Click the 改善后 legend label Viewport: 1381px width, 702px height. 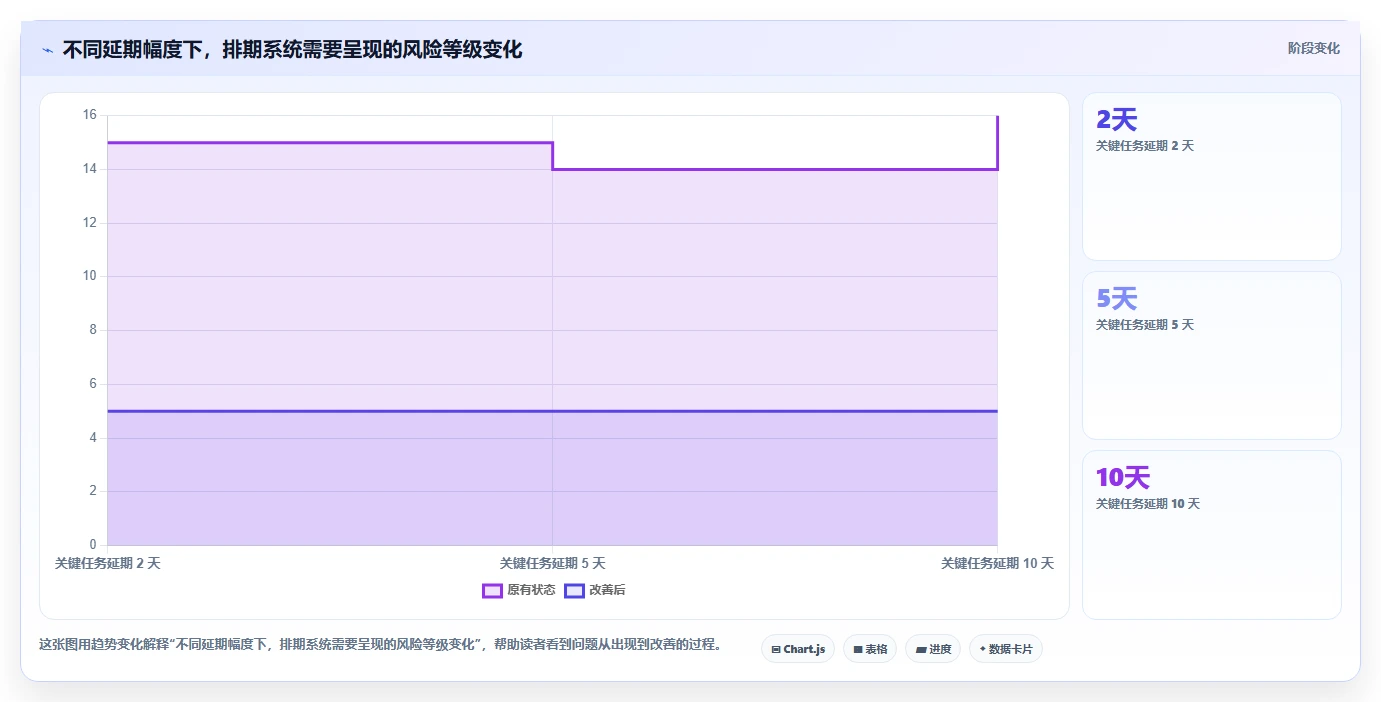point(607,590)
